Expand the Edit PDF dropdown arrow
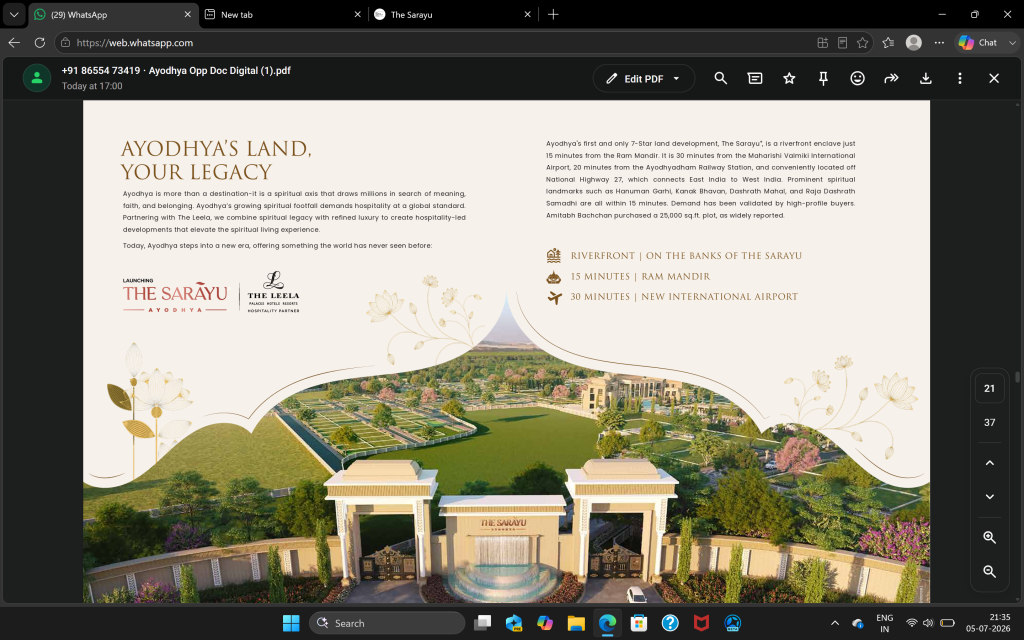 (677, 78)
